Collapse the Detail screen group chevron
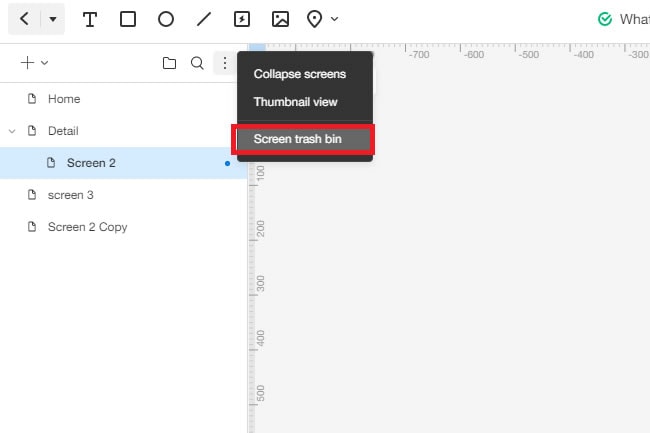Image resolution: width=650 pixels, height=433 pixels. point(12,131)
